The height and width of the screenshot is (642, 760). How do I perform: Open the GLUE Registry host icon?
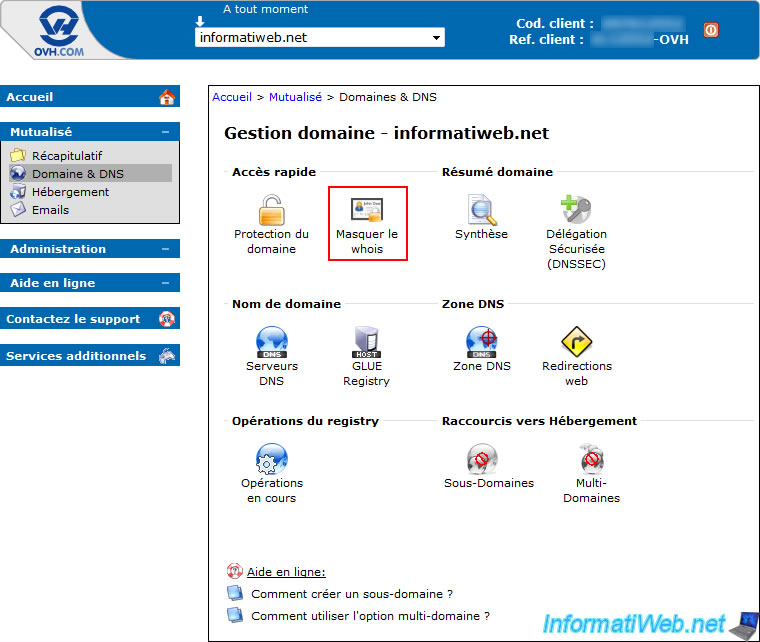coord(367,342)
